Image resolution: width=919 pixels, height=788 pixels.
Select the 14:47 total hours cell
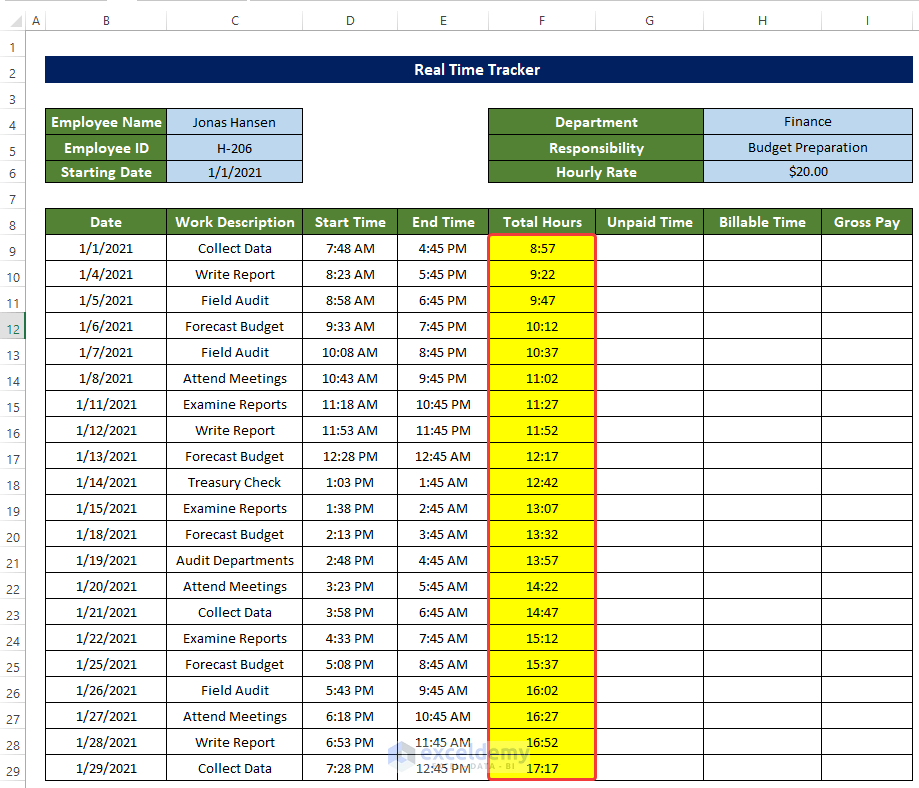click(x=542, y=612)
